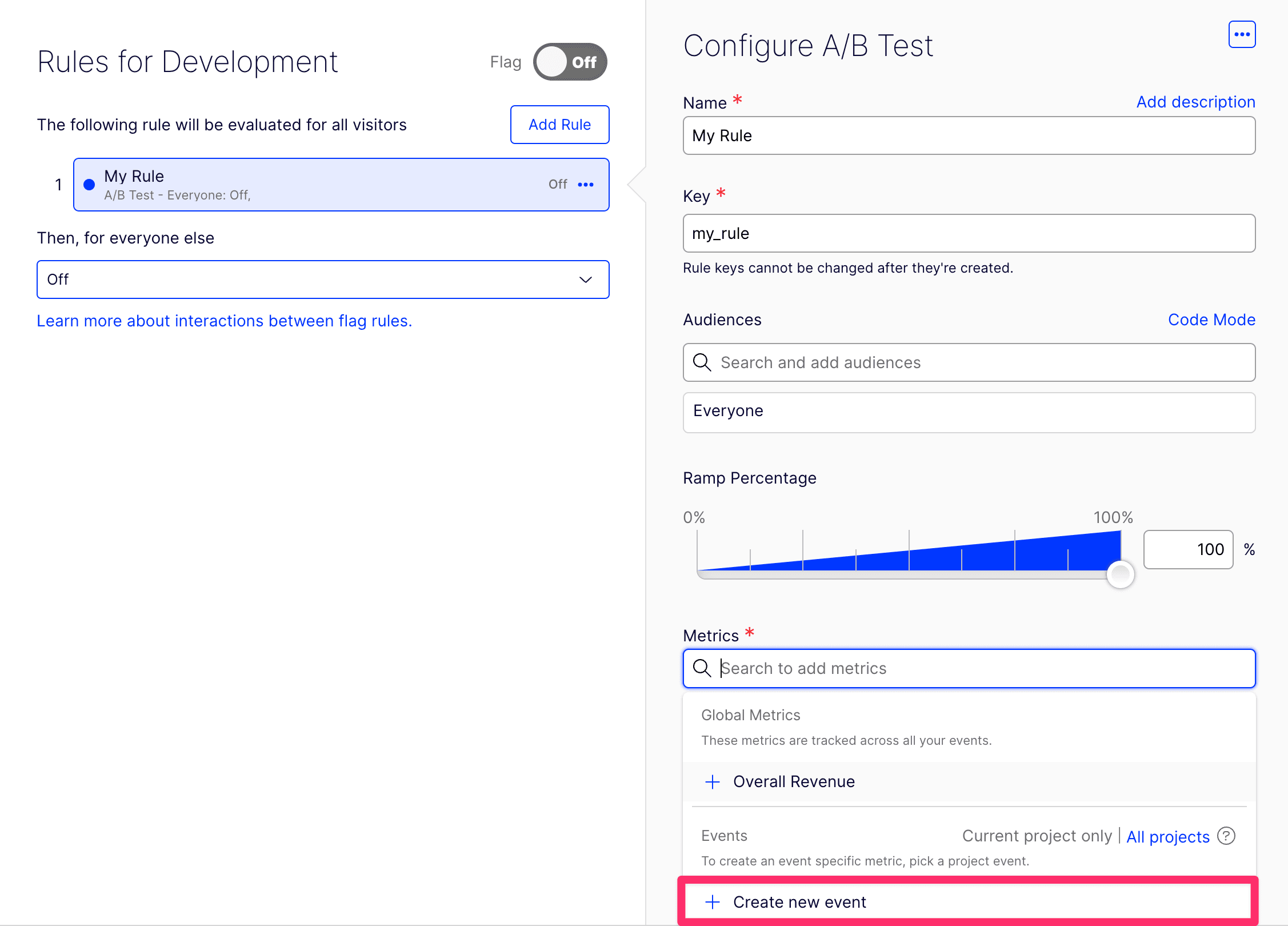The height and width of the screenshot is (926, 1288).
Task: Expand the 'Then, for everyone else' dropdown
Action: click(322, 280)
